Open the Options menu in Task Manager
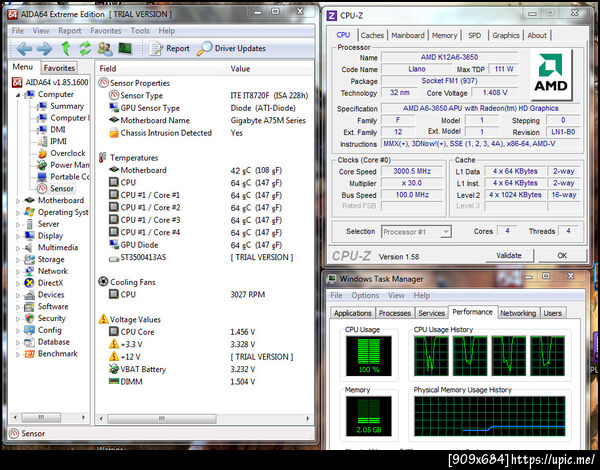600x470 pixels. [x=365, y=295]
